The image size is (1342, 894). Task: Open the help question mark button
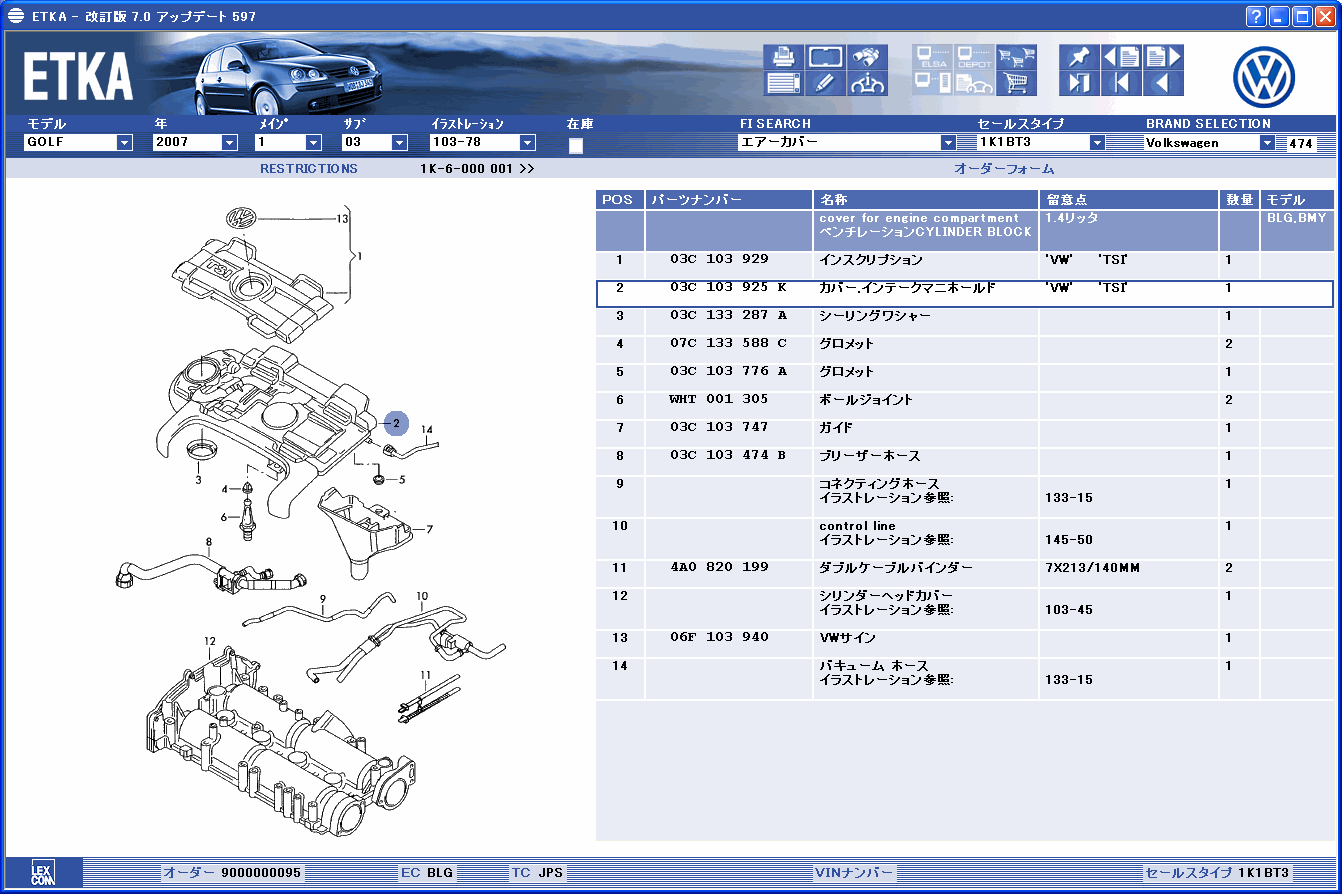1256,16
